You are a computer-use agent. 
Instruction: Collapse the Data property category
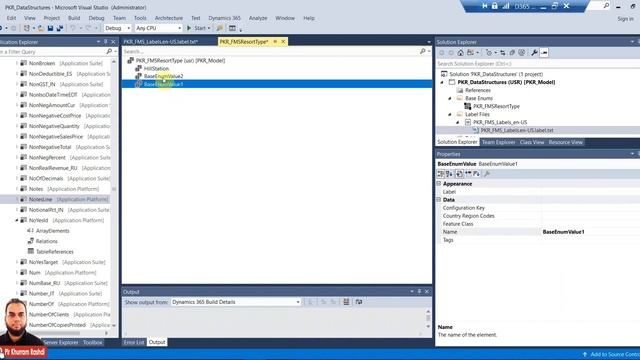439,200
